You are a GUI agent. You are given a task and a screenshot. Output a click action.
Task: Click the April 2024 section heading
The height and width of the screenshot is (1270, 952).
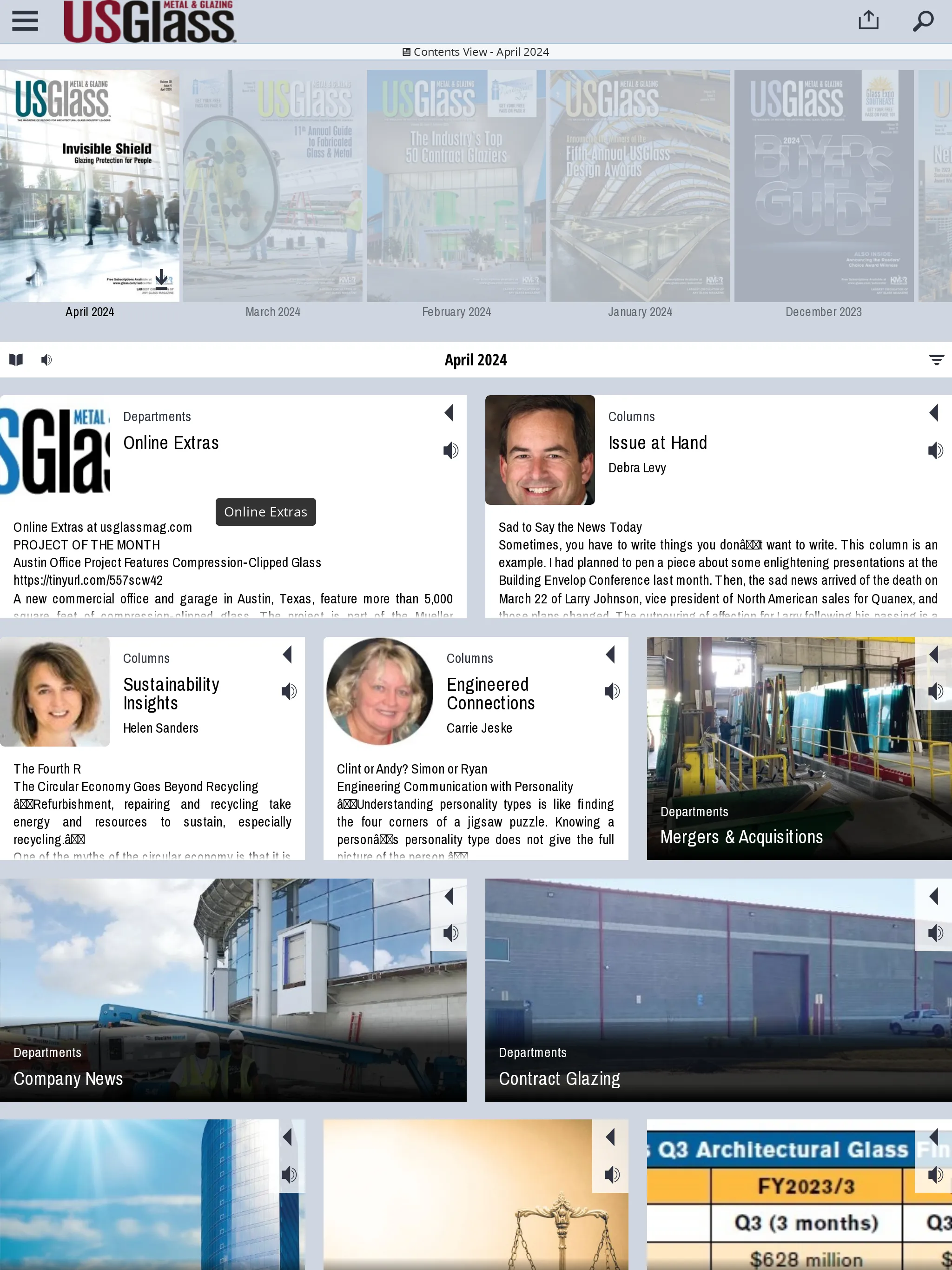[x=476, y=360]
